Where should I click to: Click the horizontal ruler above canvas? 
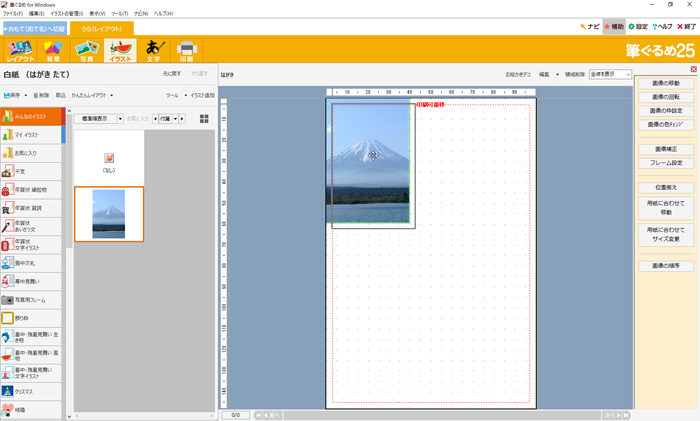[x=430, y=91]
